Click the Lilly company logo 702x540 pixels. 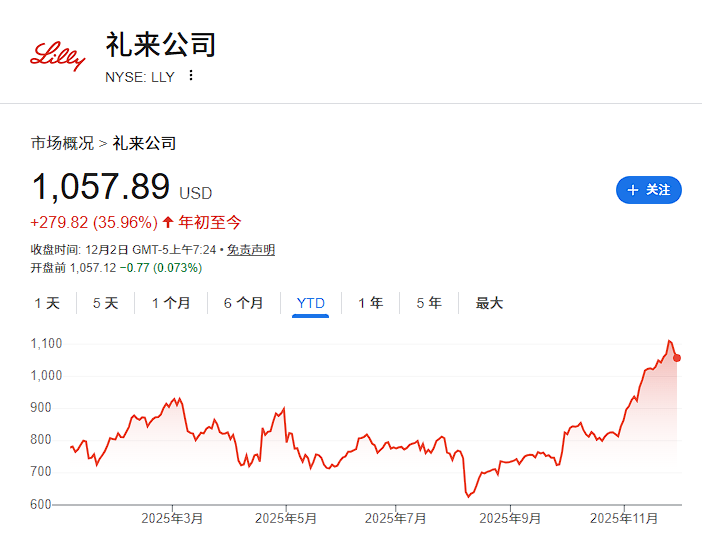(x=57, y=56)
